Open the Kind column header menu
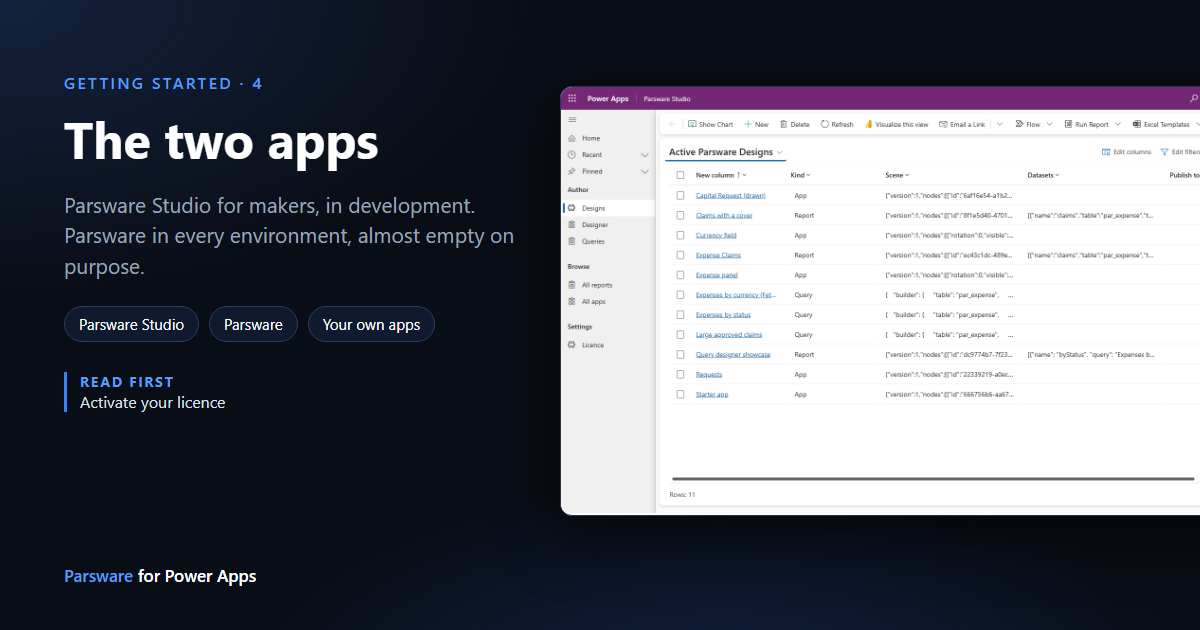 click(801, 175)
